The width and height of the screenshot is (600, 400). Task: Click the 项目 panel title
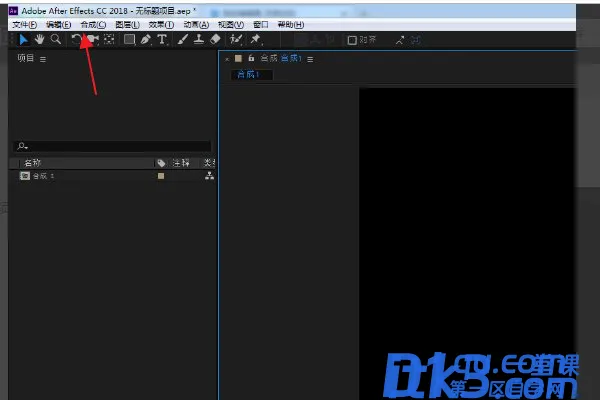point(26,58)
